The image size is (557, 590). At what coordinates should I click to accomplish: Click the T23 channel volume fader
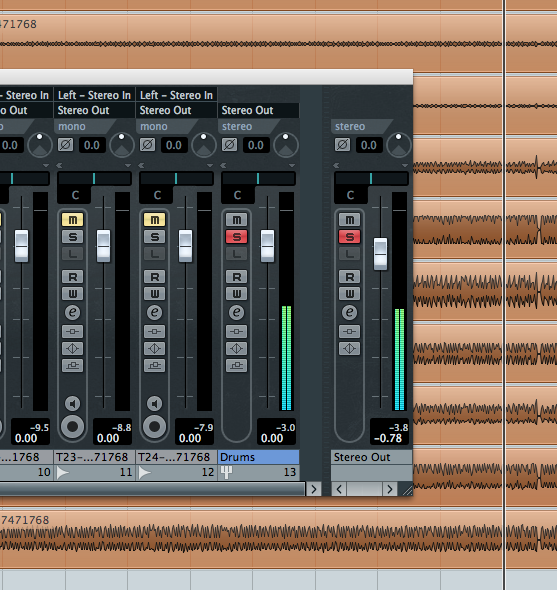[103, 246]
